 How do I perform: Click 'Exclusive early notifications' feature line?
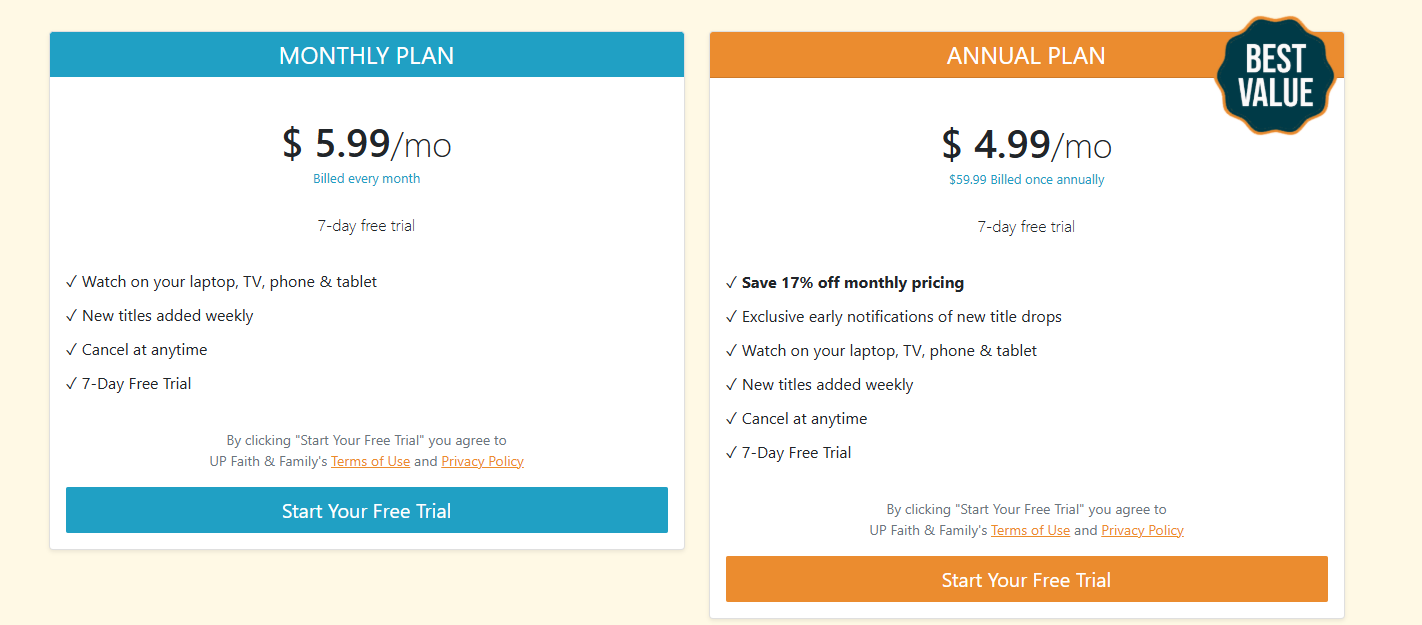coord(901,317)
